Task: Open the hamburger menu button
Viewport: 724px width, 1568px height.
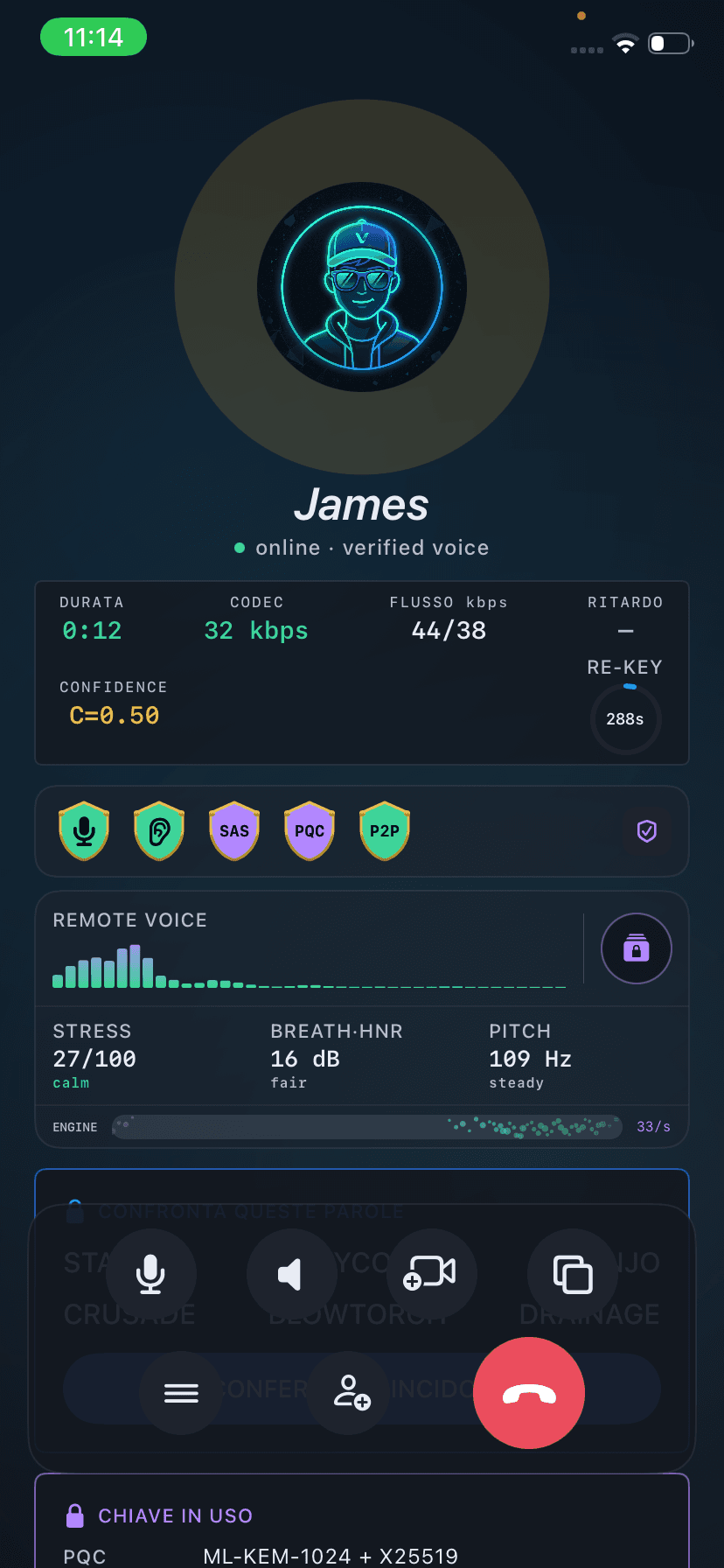Action: 181,1392
